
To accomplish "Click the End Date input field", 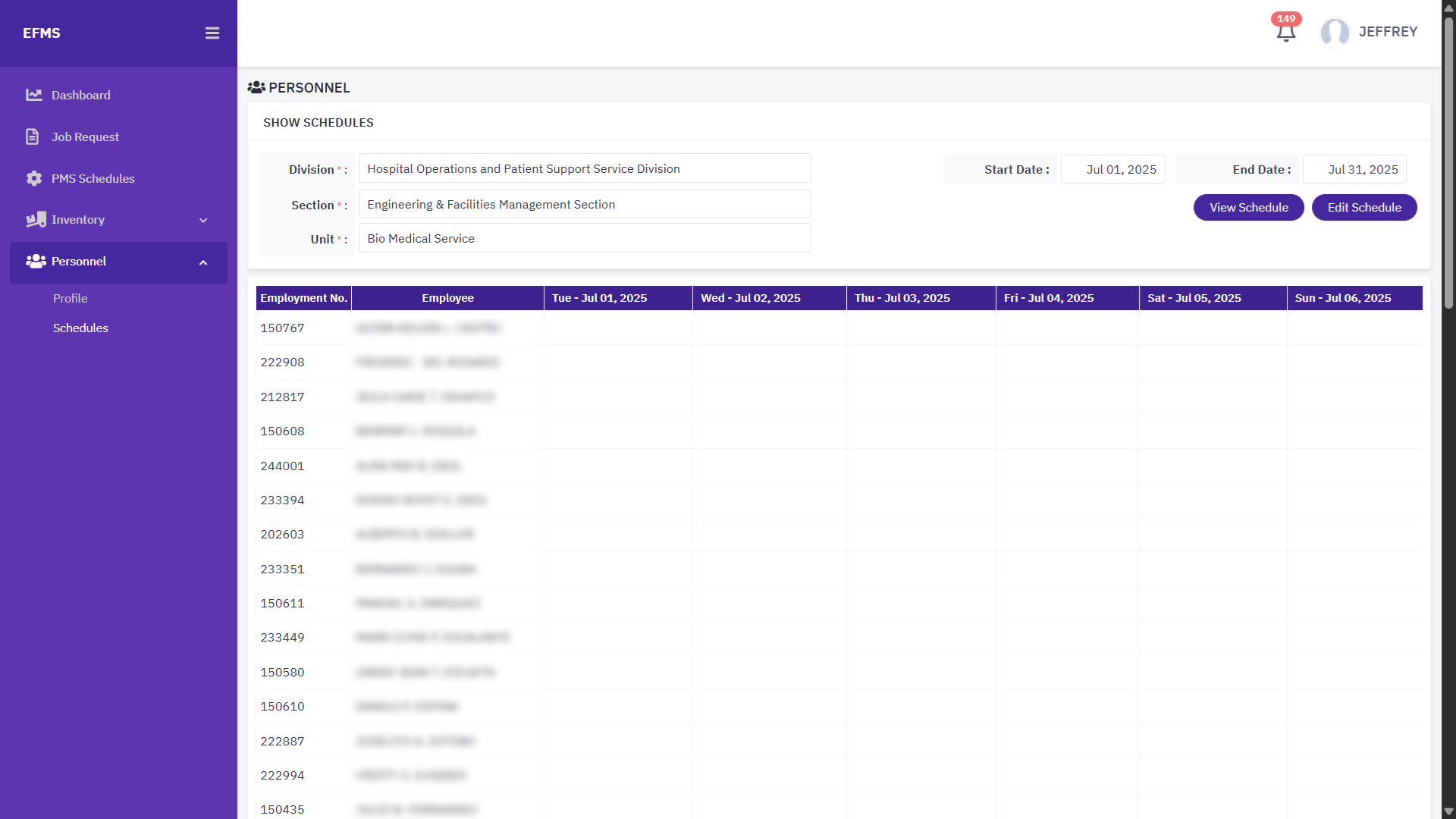I will [x=1354, y=170].
